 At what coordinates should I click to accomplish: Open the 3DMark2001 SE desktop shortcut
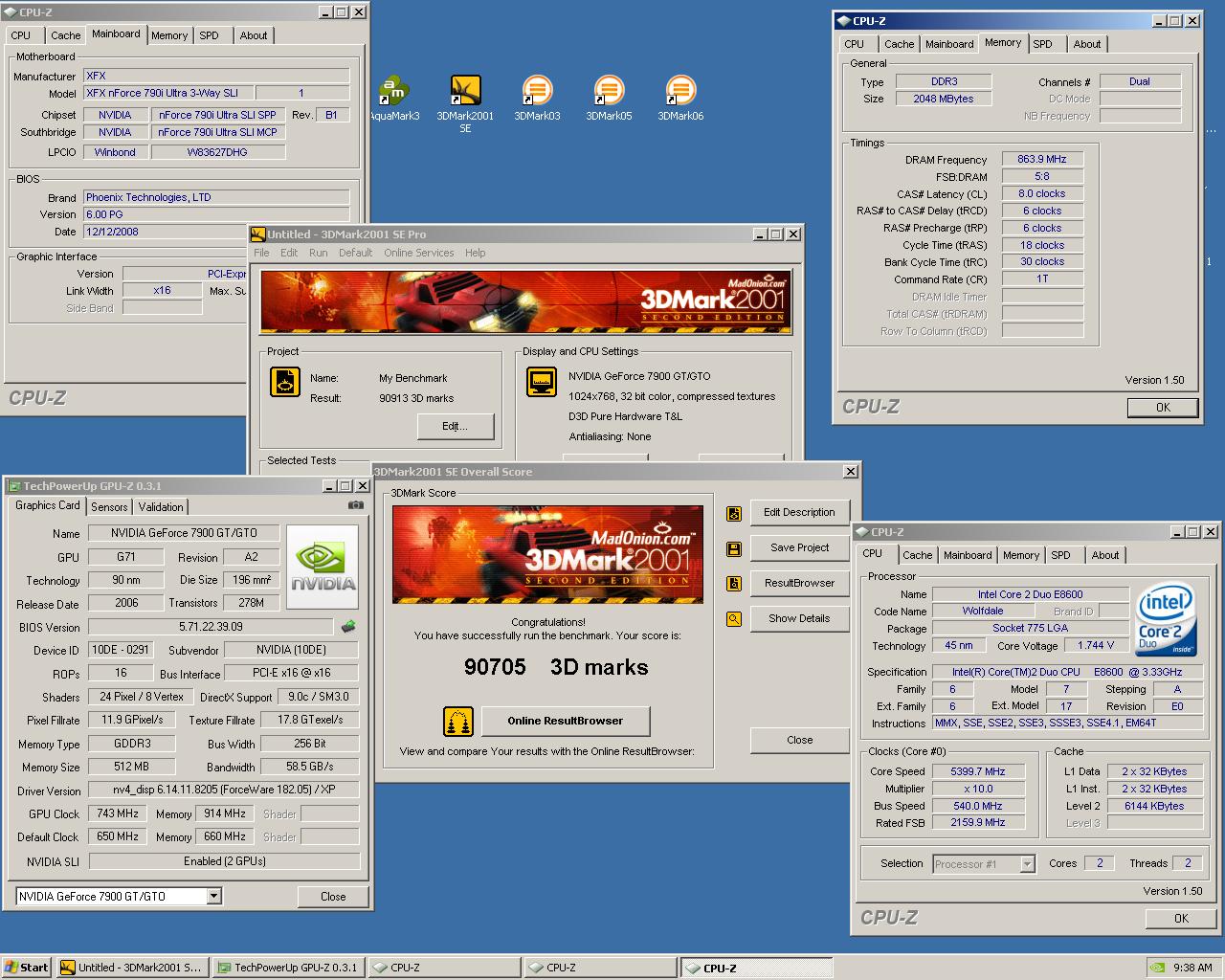click(465, 103)
